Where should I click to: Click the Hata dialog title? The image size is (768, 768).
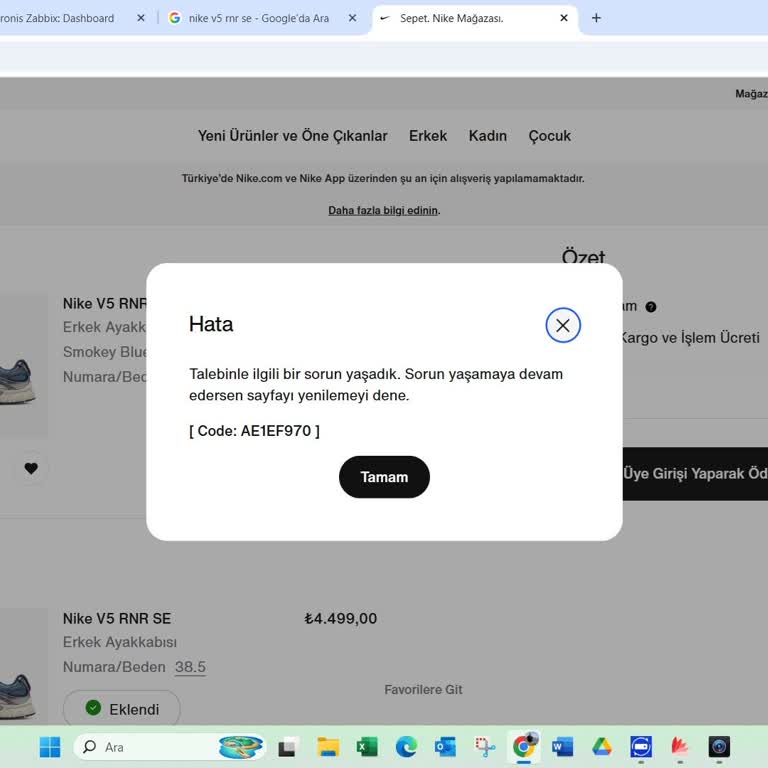[x=211, y=324]
